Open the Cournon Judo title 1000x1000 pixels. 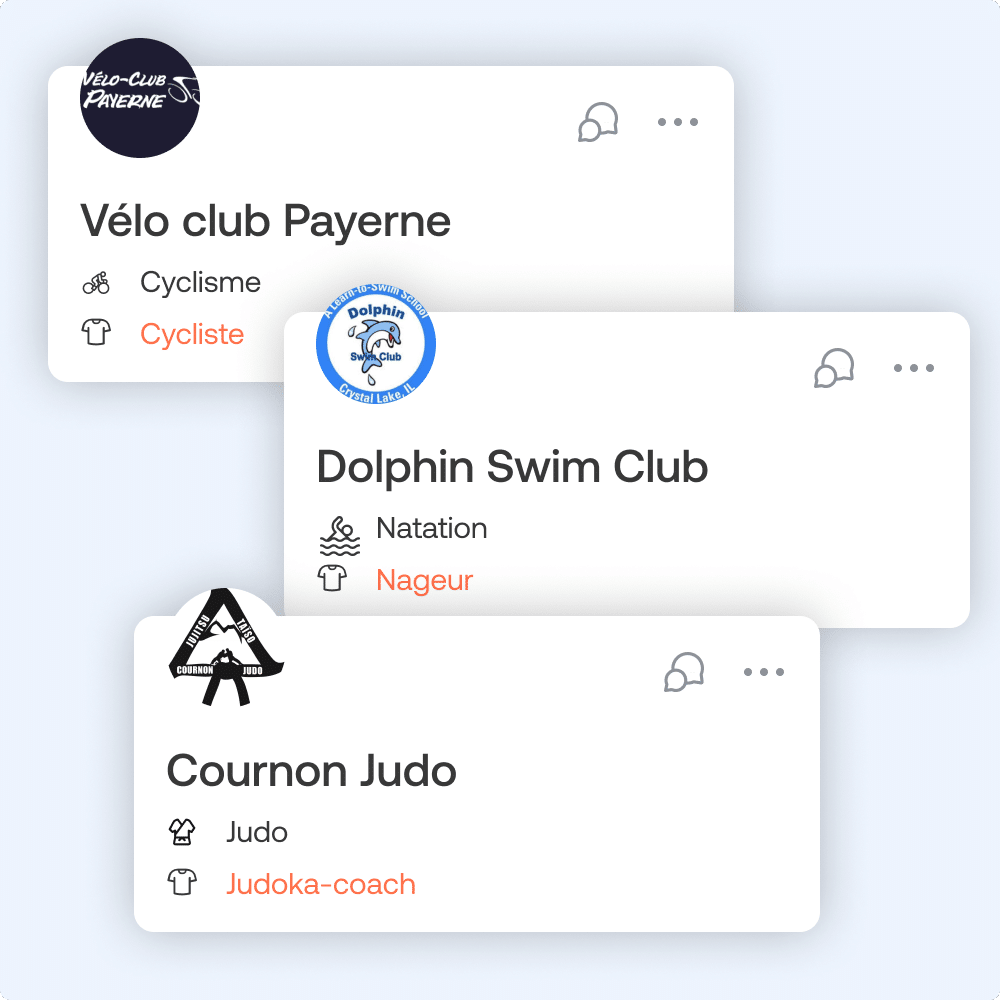tap(311, 771)
